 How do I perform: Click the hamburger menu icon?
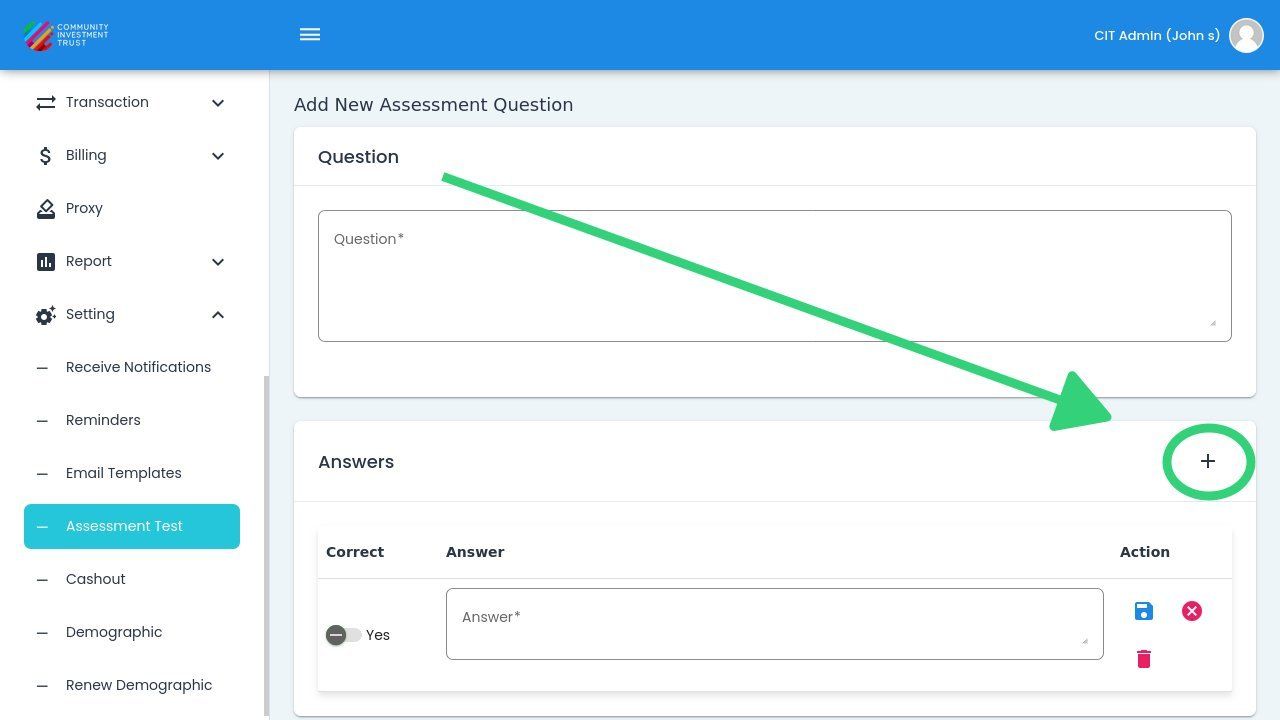click(310, 35)
